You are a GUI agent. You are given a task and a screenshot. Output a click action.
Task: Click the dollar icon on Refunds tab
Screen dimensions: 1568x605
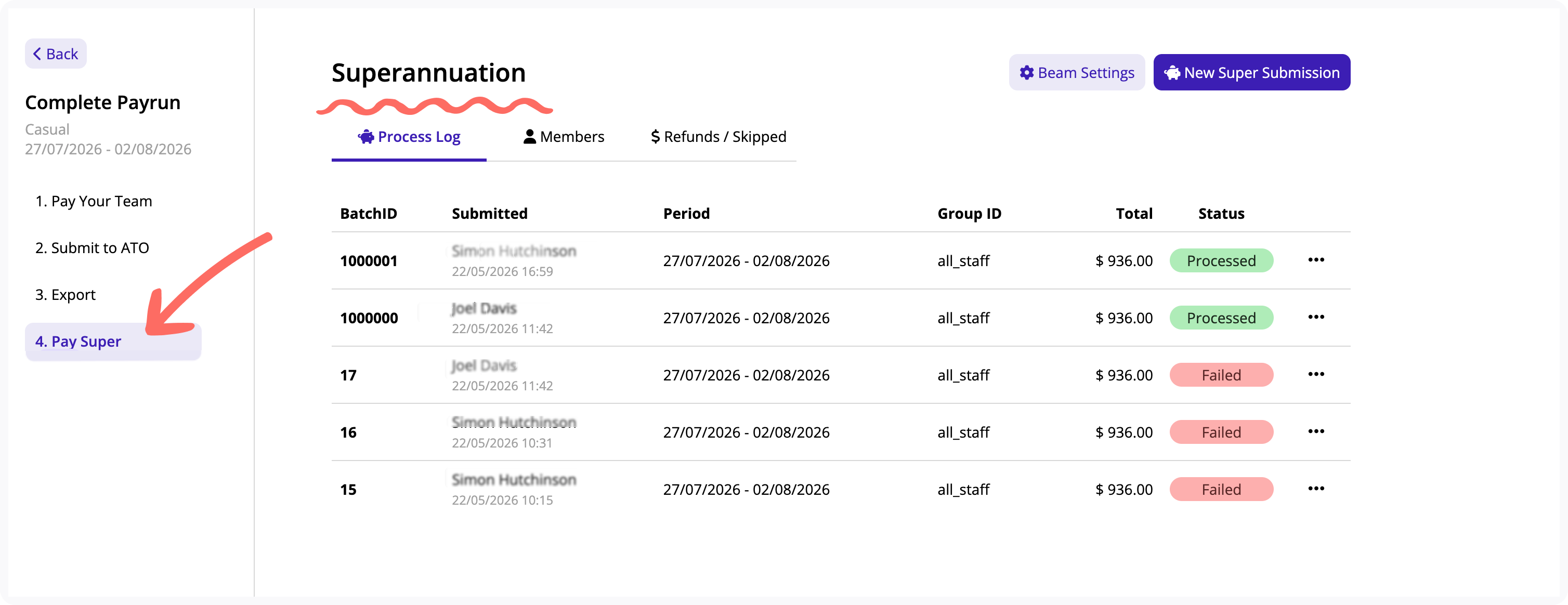[656, 137]
